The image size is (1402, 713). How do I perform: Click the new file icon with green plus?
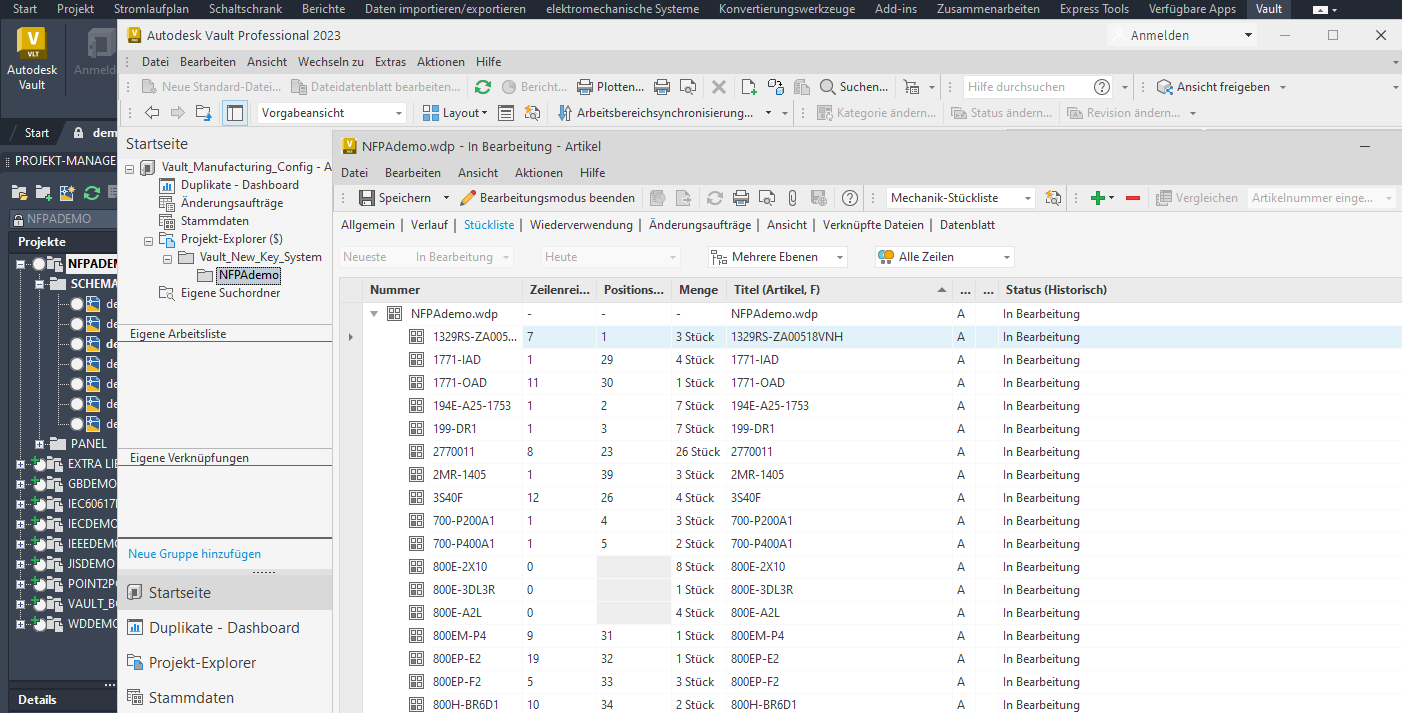[x=749, y=87]
